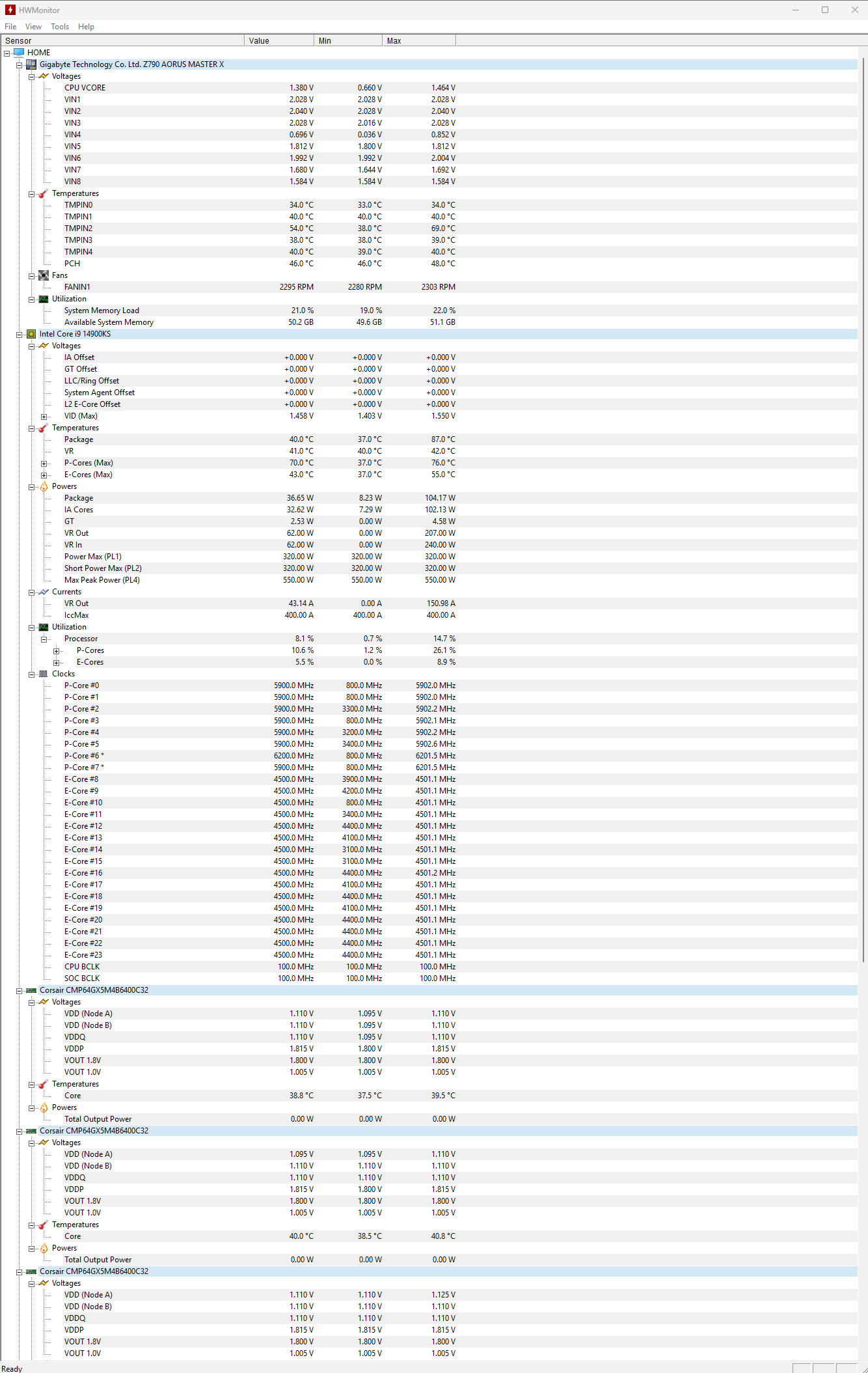Click the CPU Currents section icon
The width and height of the screenshot is (868, 1373).
coord(44,592)
